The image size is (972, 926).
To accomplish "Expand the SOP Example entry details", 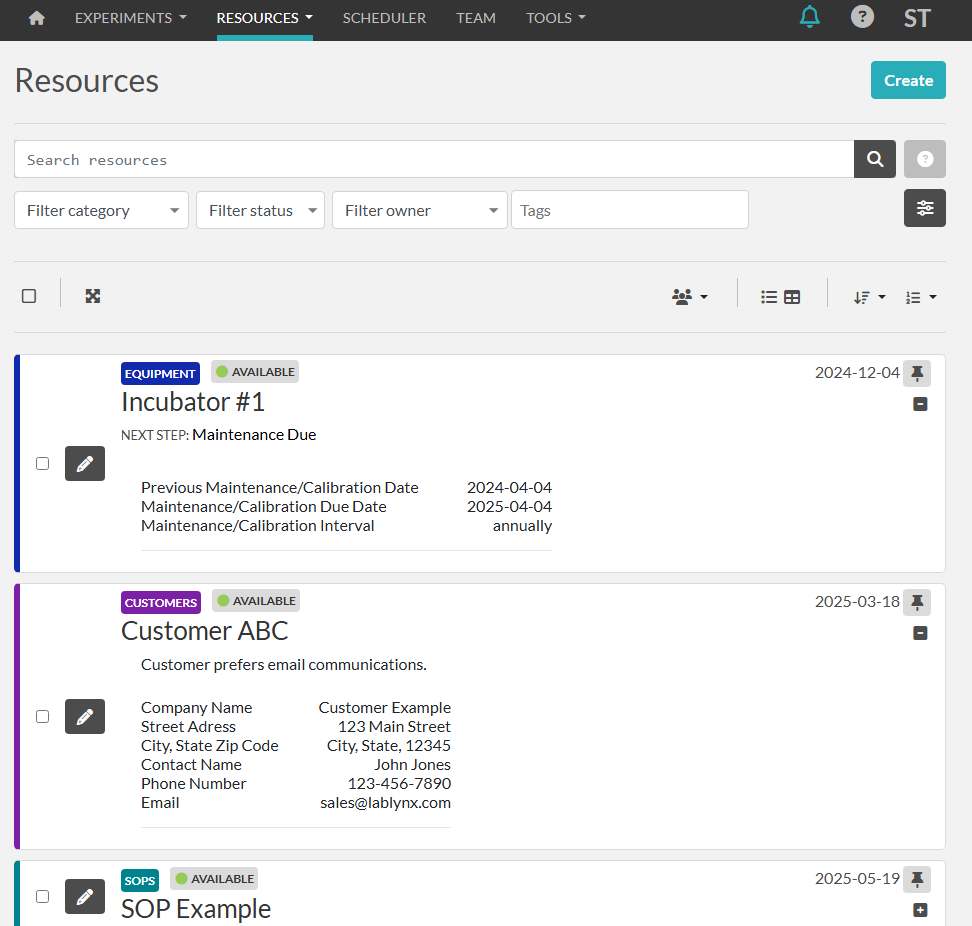I will coord(920,910).
